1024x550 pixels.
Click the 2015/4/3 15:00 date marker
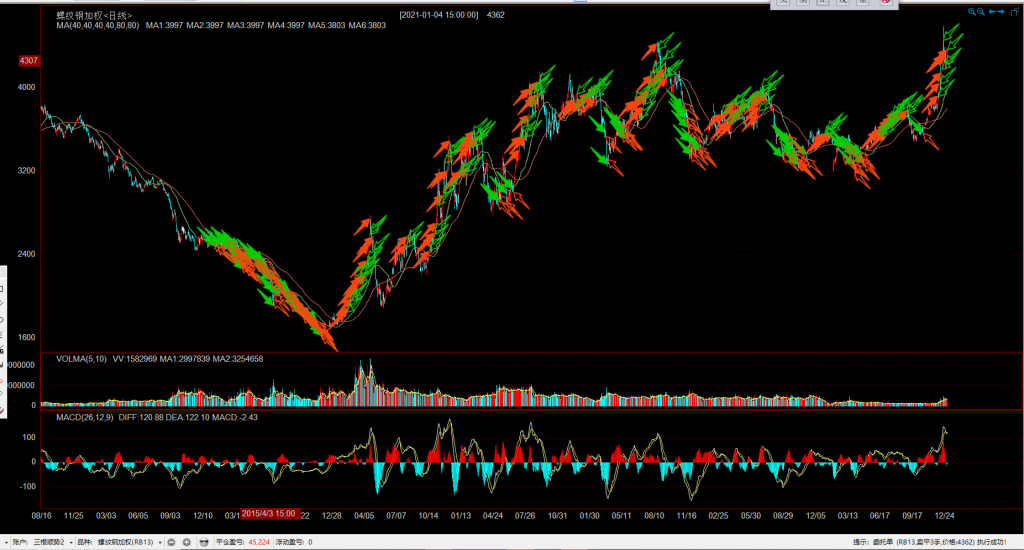(x=267, y=514)
